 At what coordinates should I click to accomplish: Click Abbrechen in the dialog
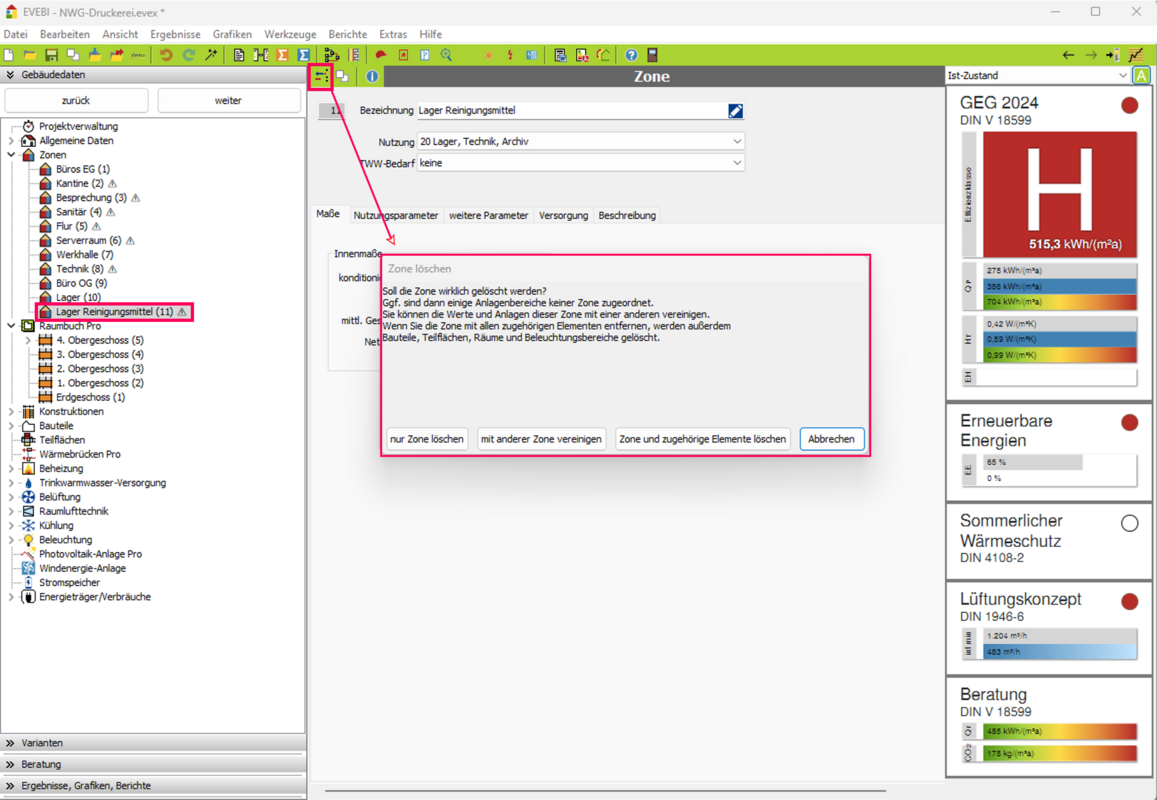point(831,439)
